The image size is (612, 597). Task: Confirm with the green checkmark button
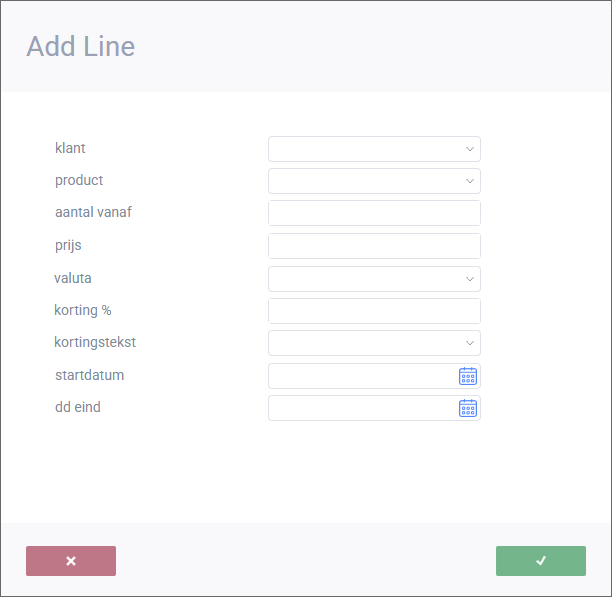[541, 561]
